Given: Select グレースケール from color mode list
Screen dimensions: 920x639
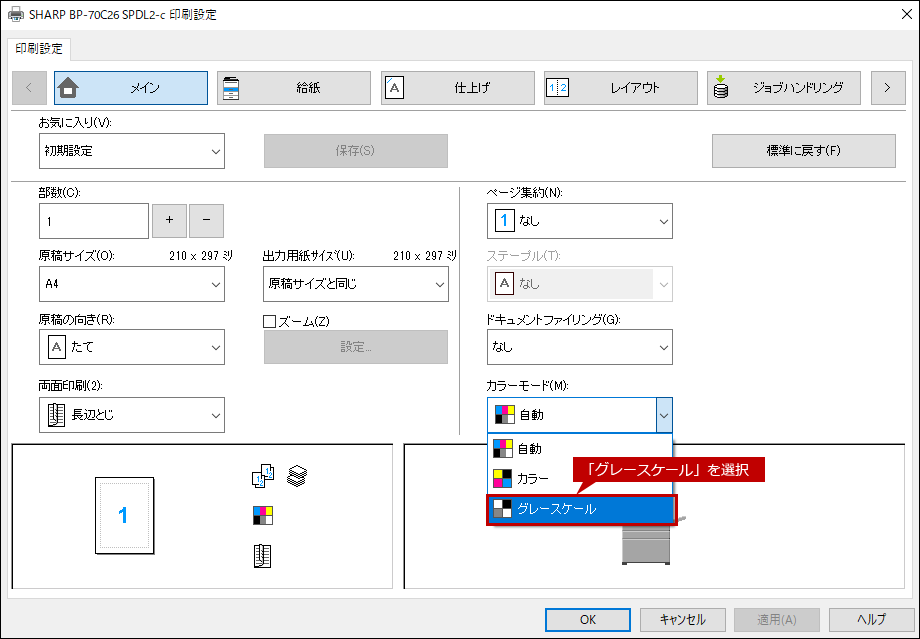Looking at the screenshot, I should coord(581,509).
